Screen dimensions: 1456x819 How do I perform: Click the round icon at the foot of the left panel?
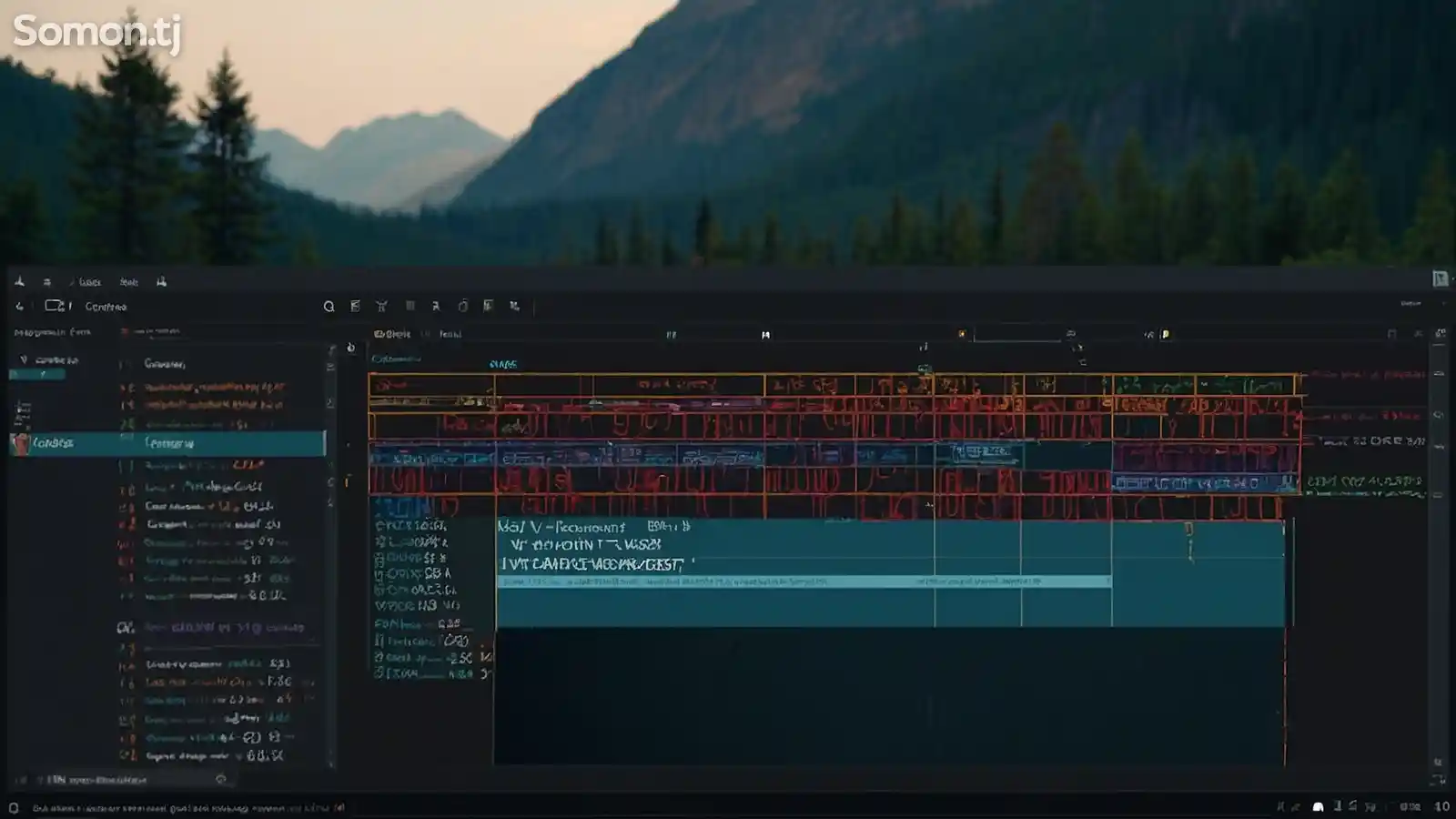220,779
